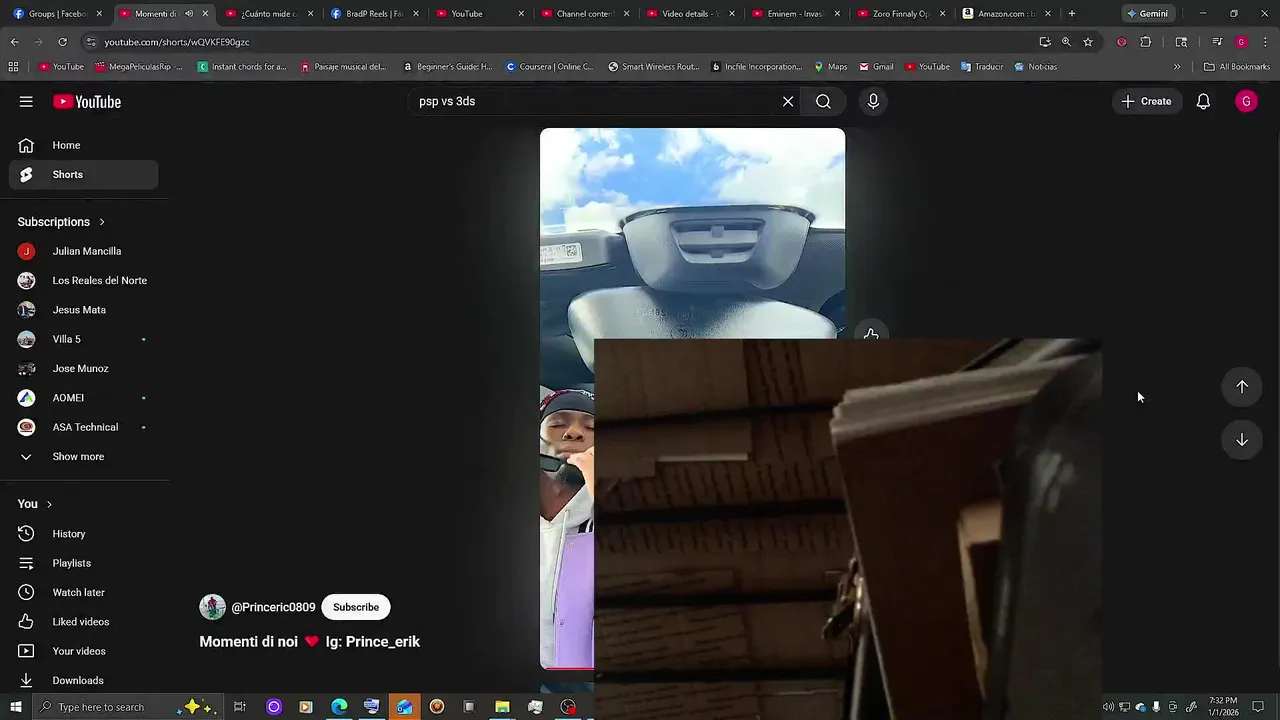This screenshot has height=720, width=1280.
Task: Bookmark this page with star icon
Action: [x=1088, y=42]
